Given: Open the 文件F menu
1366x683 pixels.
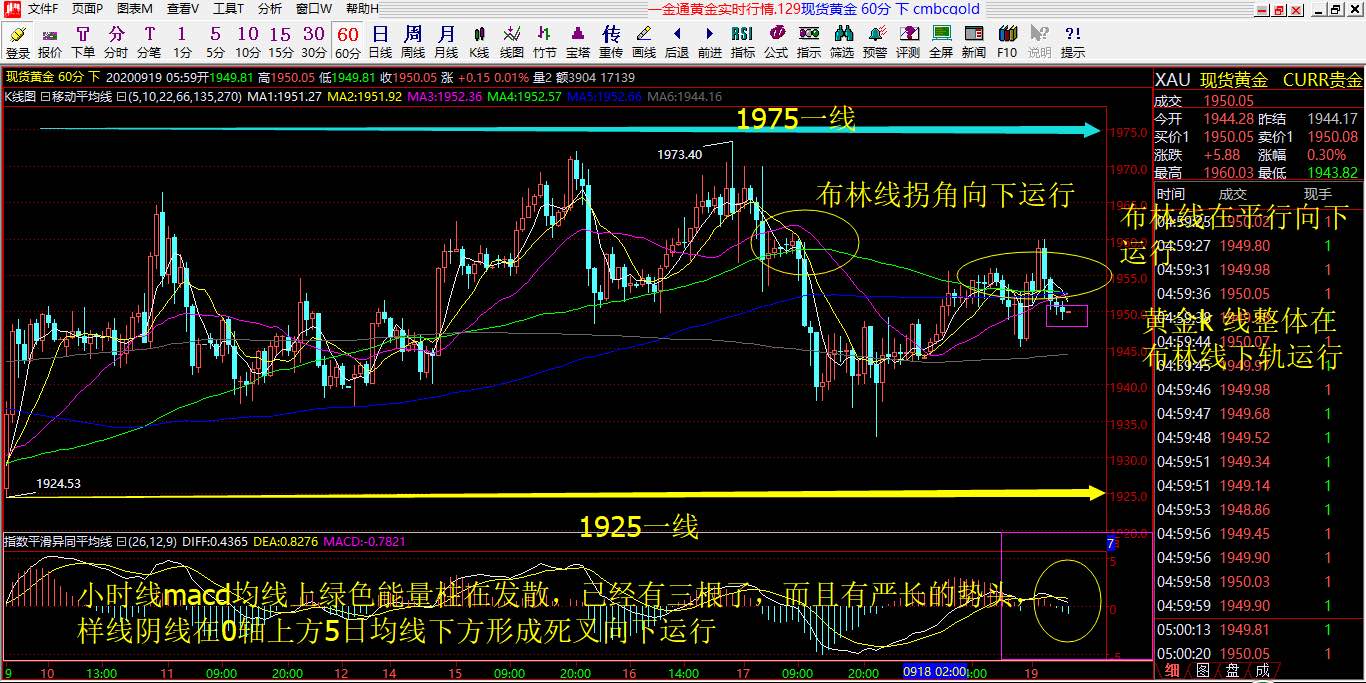Looking at the screenshot, I should [43, 8].
